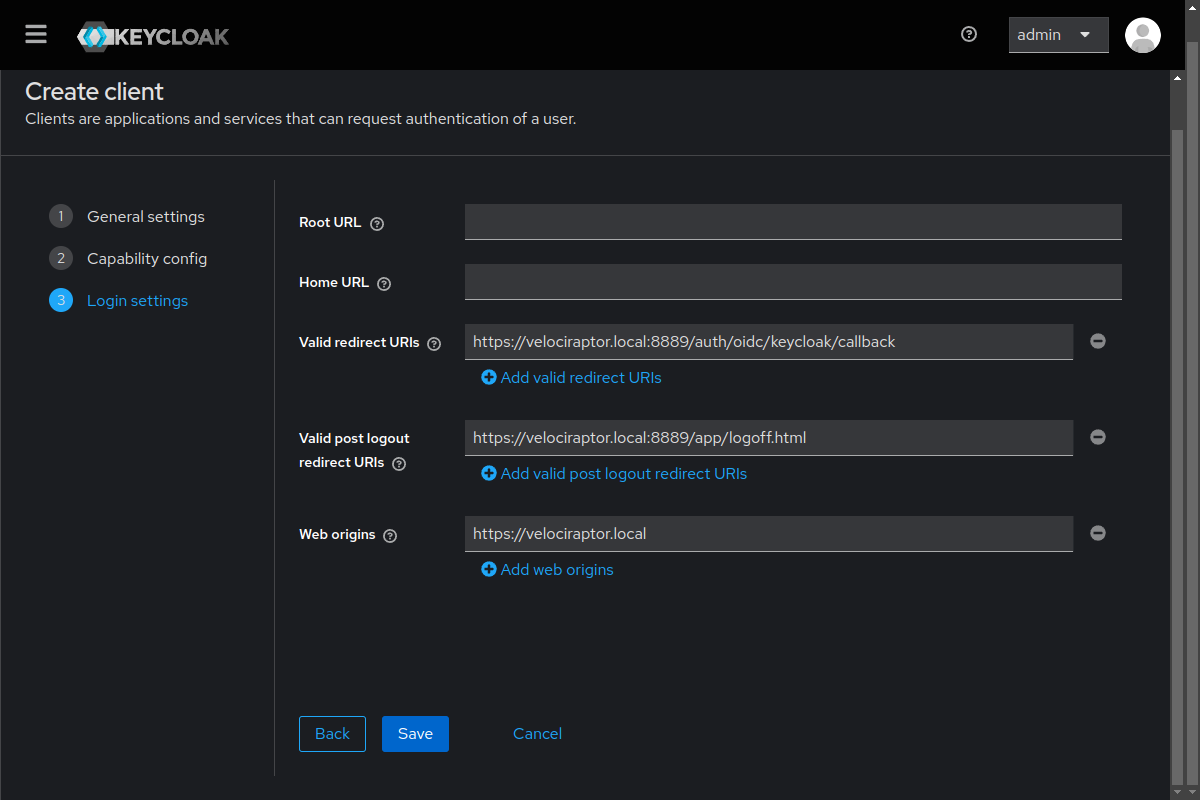Click Add web origins link
Viewport: 1200px width, 800px height.
548,570
